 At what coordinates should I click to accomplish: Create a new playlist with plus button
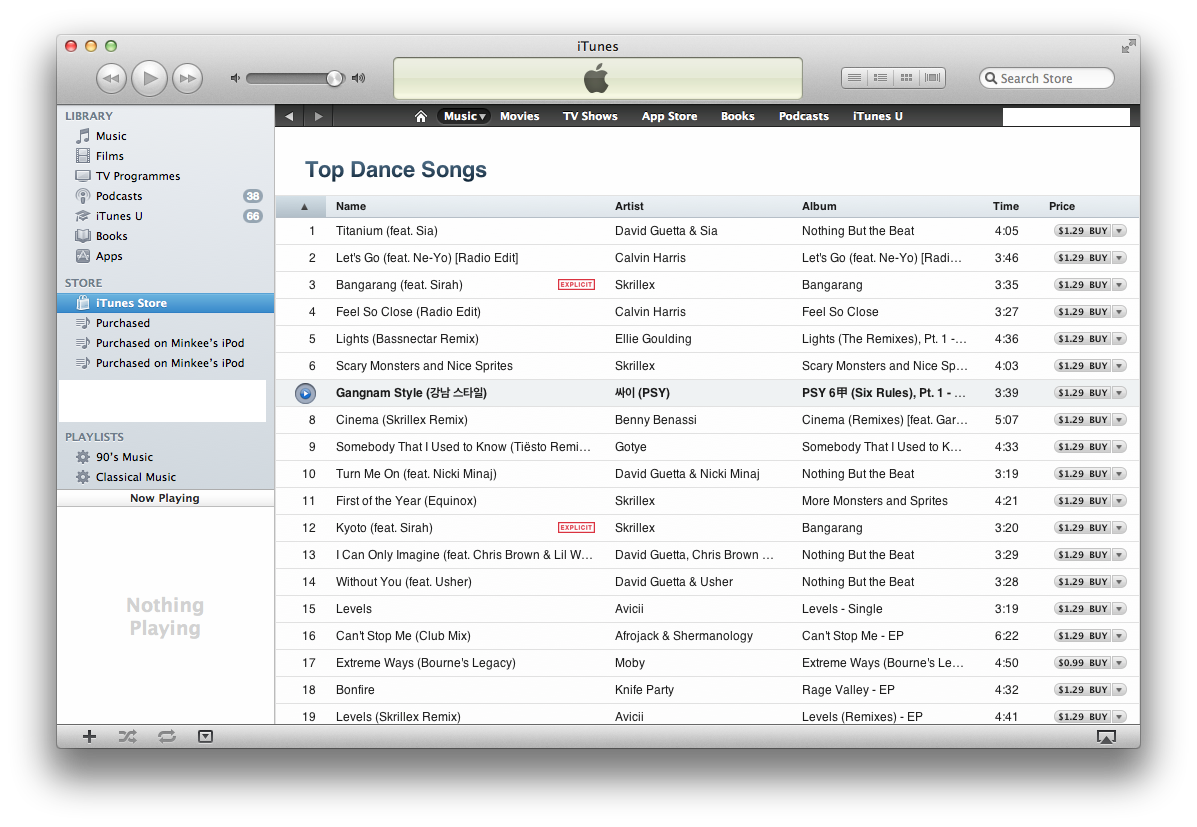coord(89,736)
